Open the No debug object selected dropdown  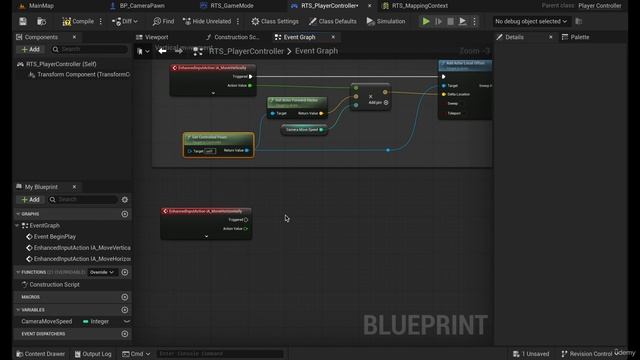pyautogui.click(x=531, y=21)
